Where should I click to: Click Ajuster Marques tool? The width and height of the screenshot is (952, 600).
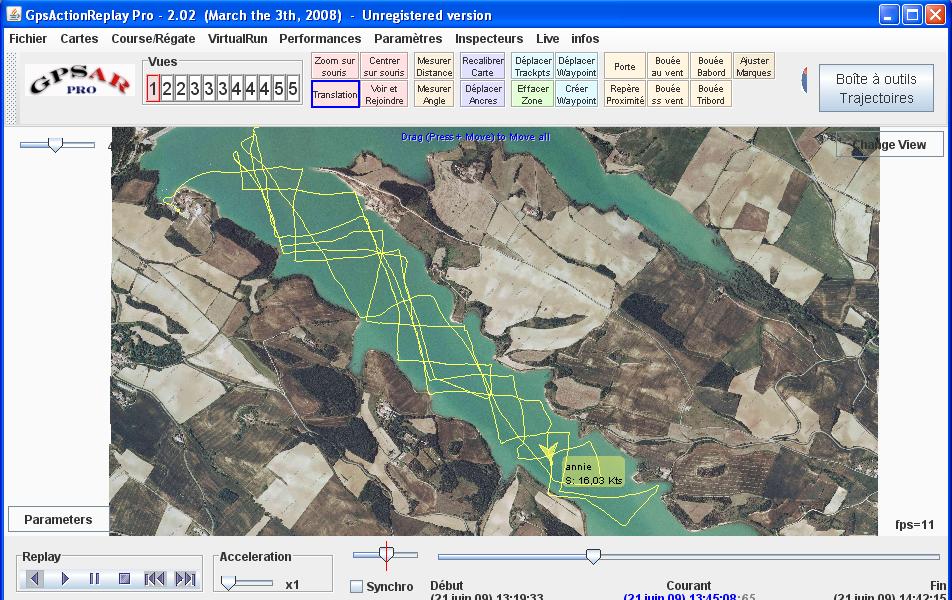[754, 66]
